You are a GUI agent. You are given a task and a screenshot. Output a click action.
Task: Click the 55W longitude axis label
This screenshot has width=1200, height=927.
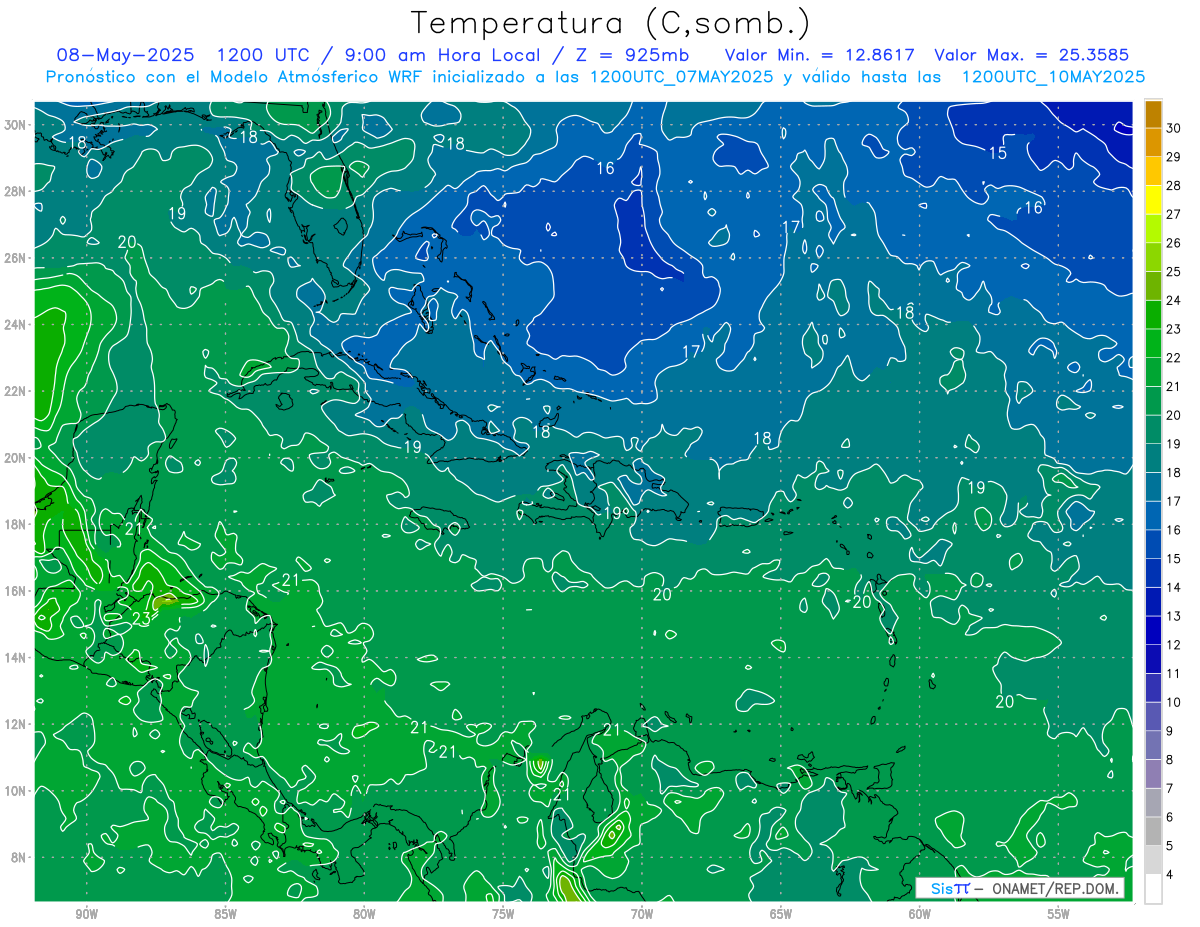[1059, 915]
